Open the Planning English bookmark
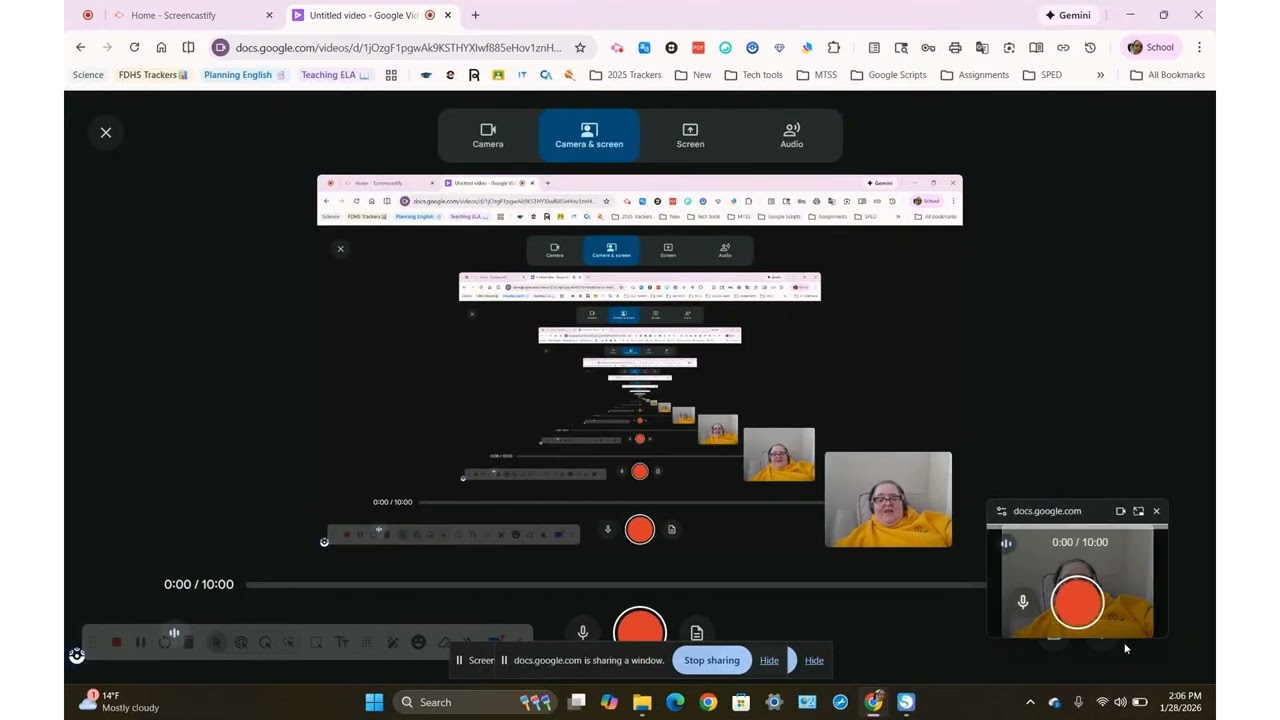 244,75
